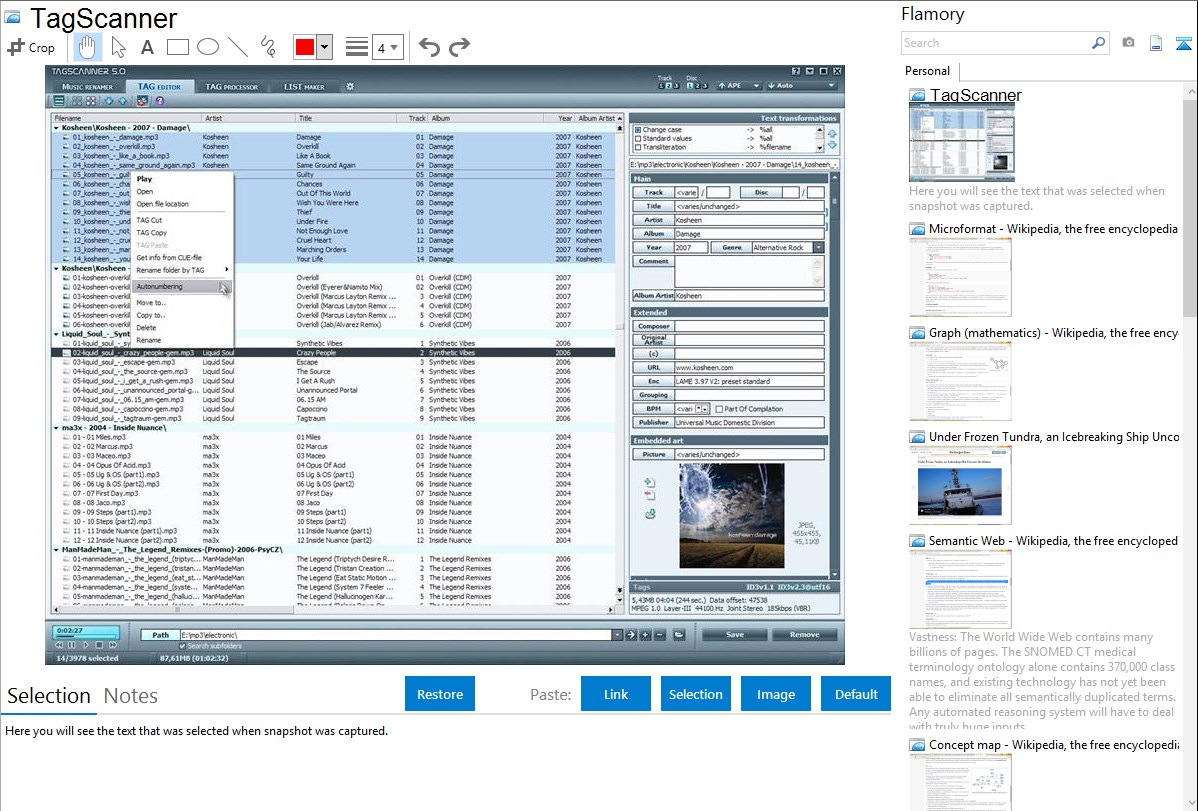1198x811 pixels.
Task: Open the Under Frozen Tundra snapshot thumbnail
Action: (x=960, y=485)
